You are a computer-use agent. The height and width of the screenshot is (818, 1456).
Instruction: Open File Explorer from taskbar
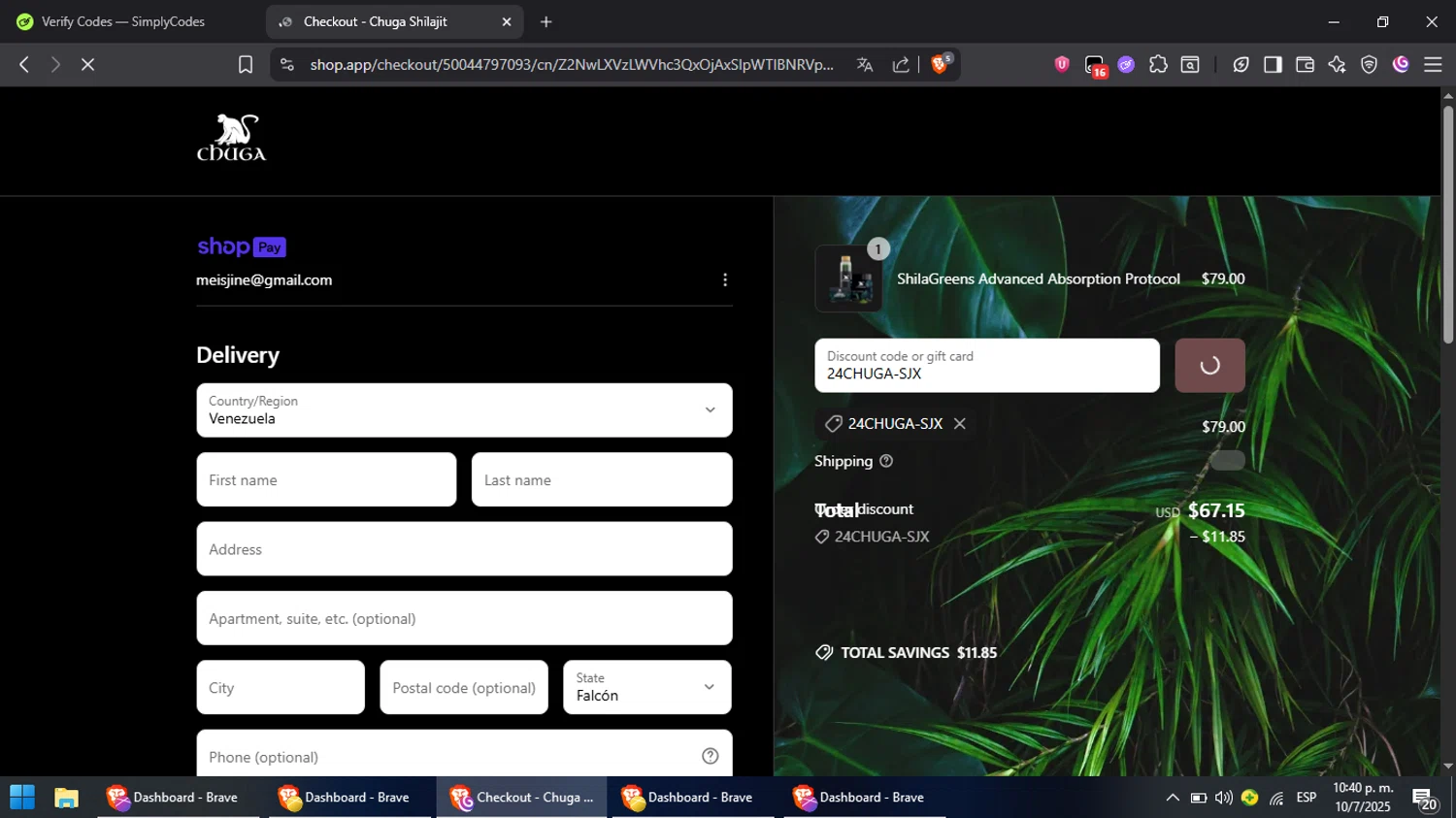tap(66, 797)
